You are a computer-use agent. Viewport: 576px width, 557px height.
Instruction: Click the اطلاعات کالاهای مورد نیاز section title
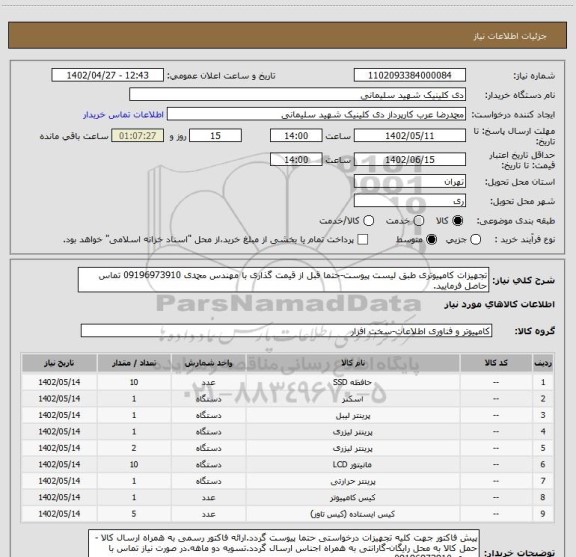coord(499,305)
